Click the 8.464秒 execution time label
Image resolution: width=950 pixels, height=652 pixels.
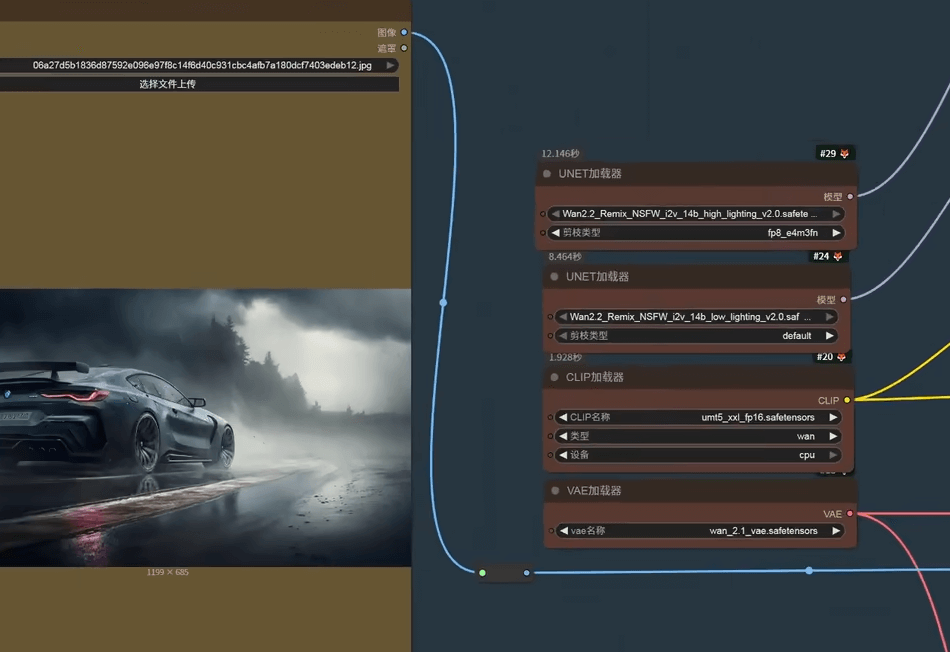pos(565,256)
